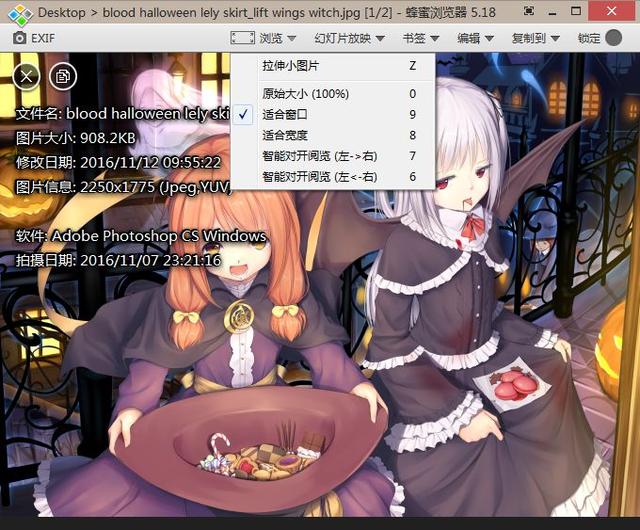The width and height of the screenshot is (640, 530).
Task: Close the EXIF info overlay
Action: coord(27,76)
